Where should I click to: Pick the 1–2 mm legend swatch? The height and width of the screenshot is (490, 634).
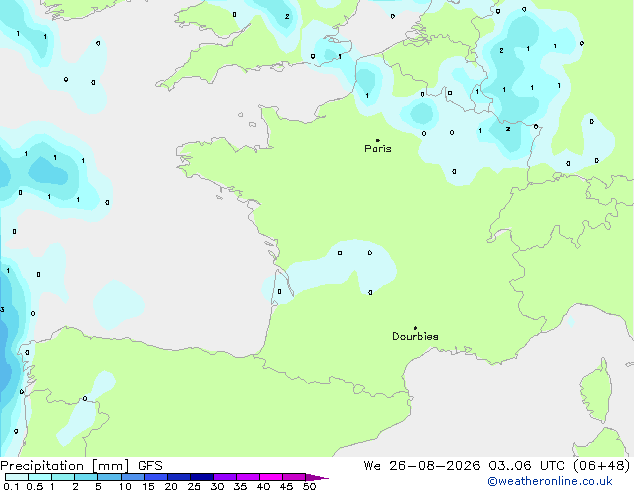[x=63, y=477]
